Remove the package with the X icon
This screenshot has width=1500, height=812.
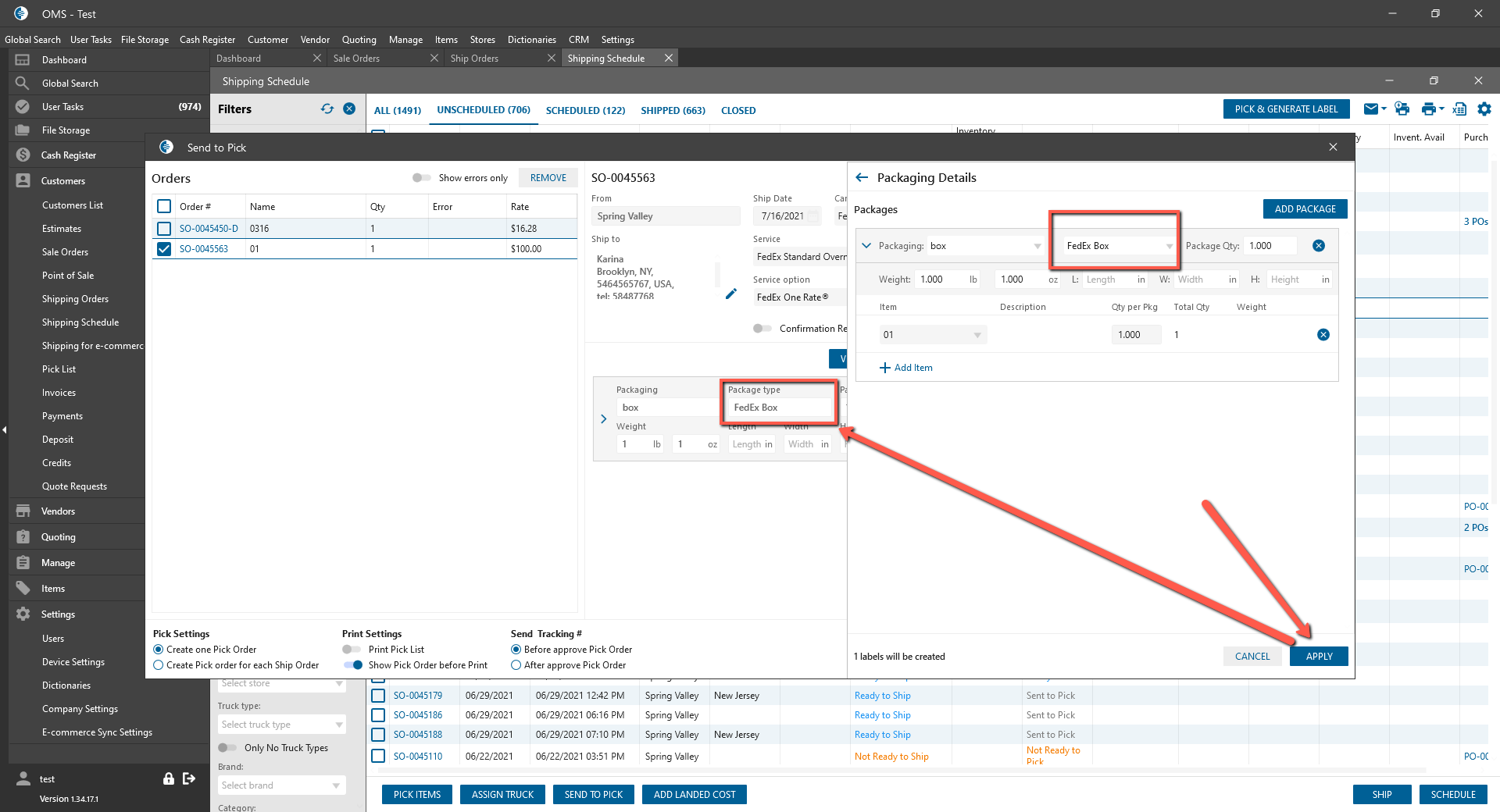click(x=1319, y=246)
